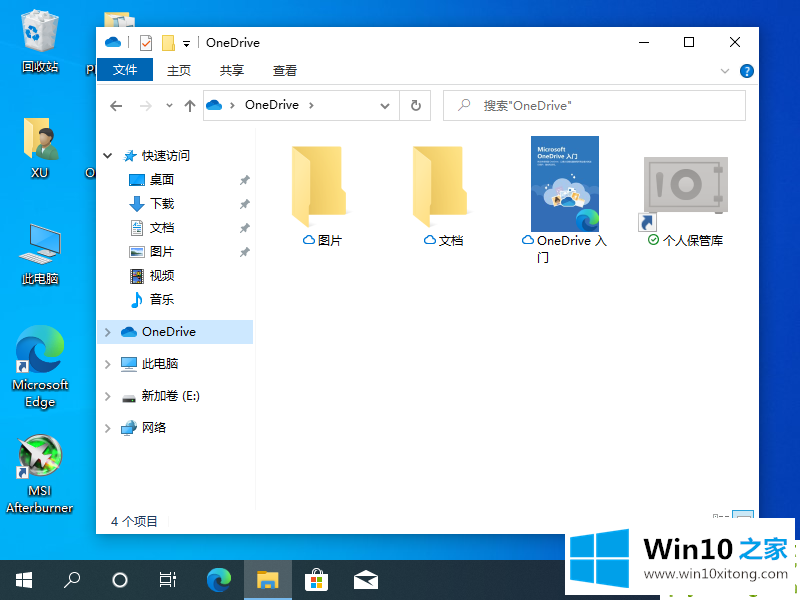
Task: Open the Windows Start menu
Action: click(x=23, y=580)
